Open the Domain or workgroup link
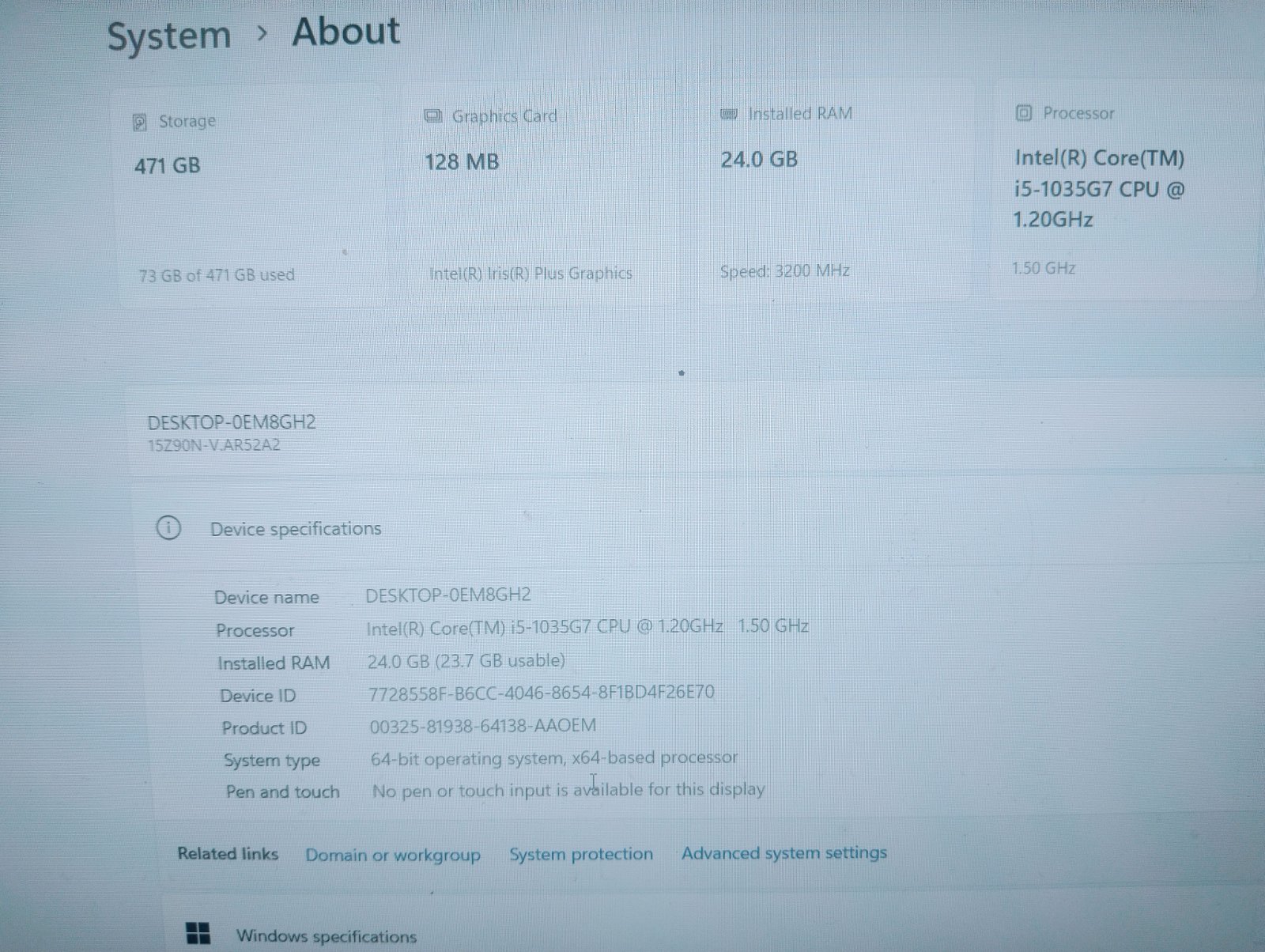Viewport: 1265px width, 952px height. 393,855
